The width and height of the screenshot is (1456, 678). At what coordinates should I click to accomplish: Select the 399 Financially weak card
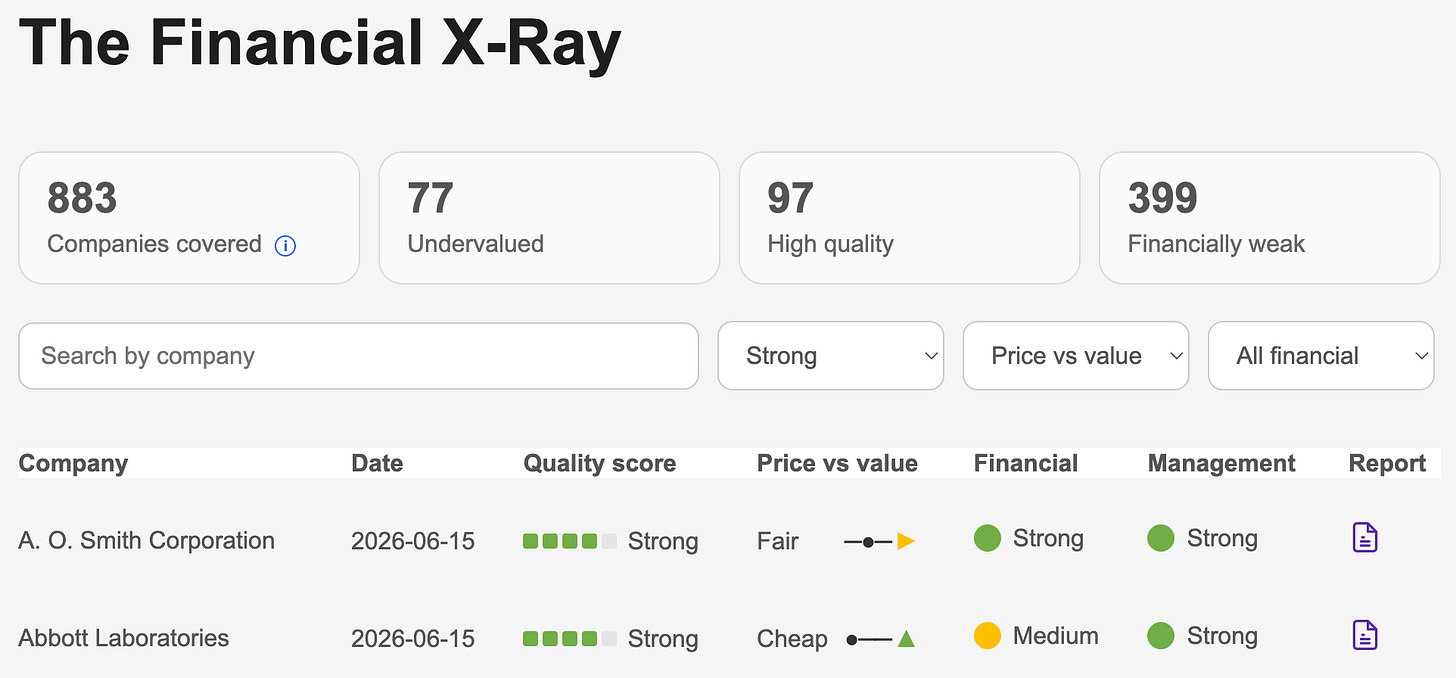click(1270, 218)
